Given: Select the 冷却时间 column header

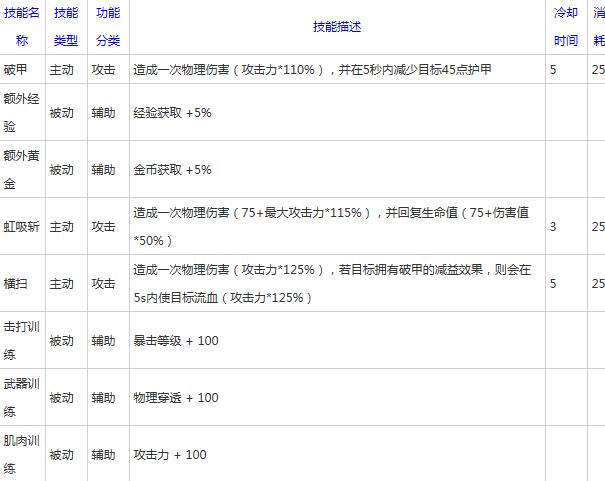Looking at the screenshot, I should coord(565,27).
